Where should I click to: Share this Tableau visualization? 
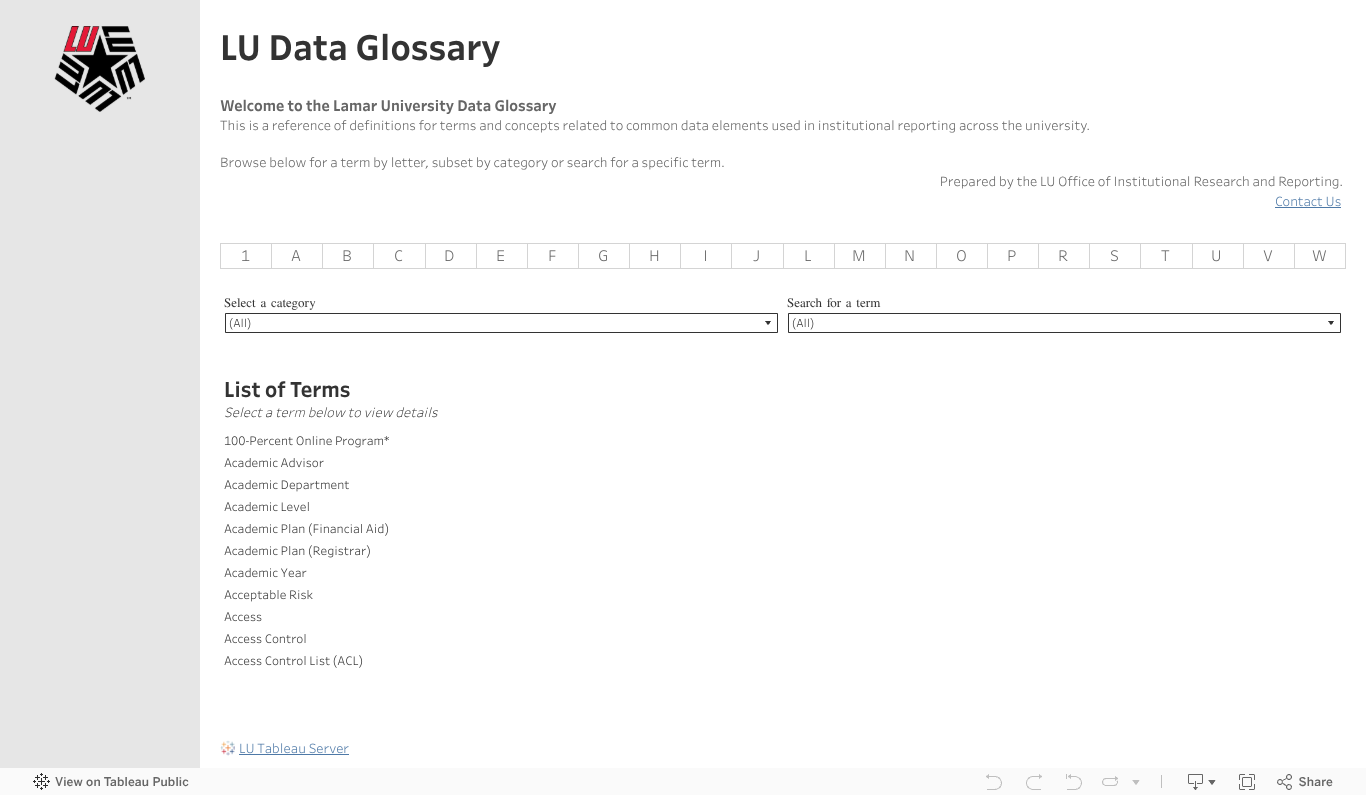coord(1305,782)
